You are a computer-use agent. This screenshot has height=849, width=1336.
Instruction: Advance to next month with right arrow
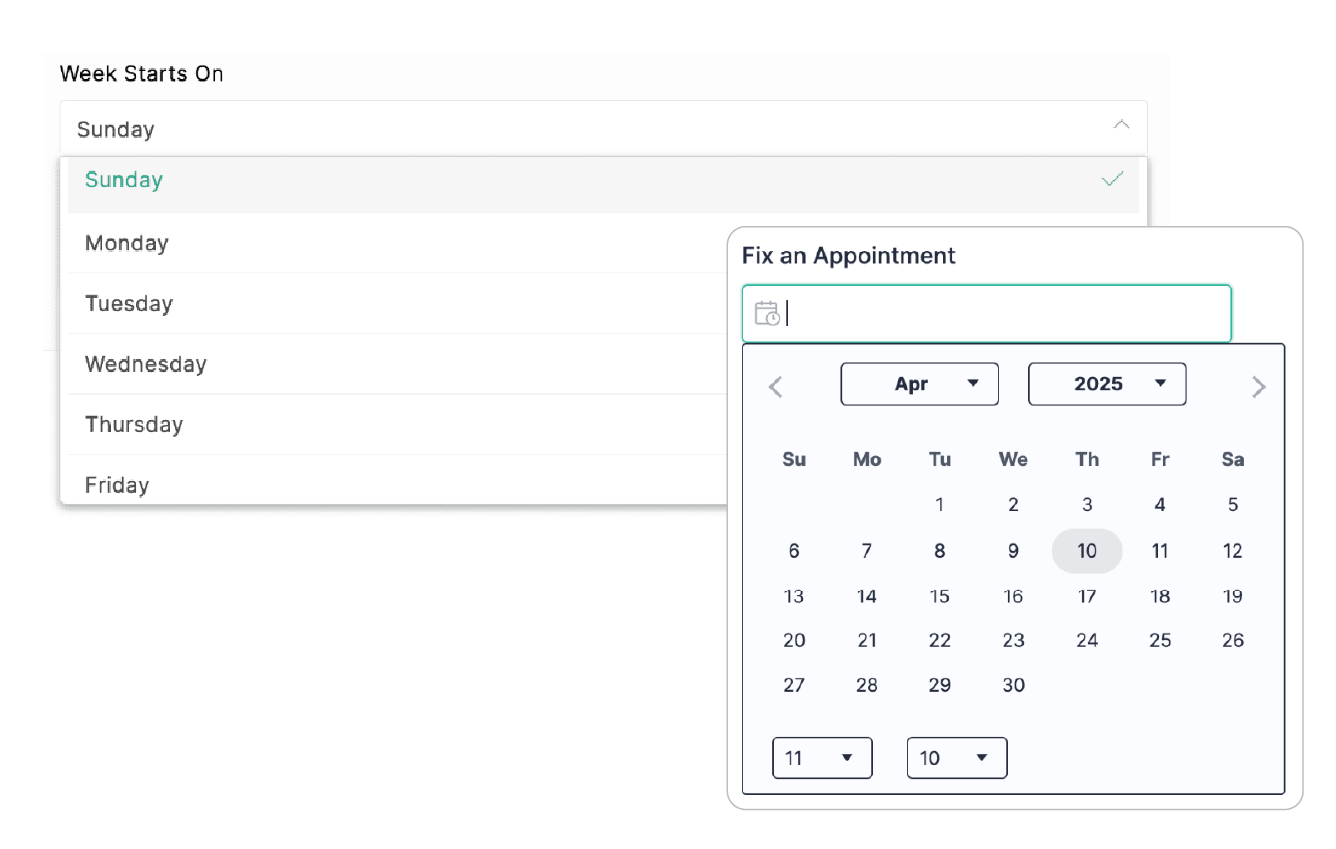tap(1259, 387)
